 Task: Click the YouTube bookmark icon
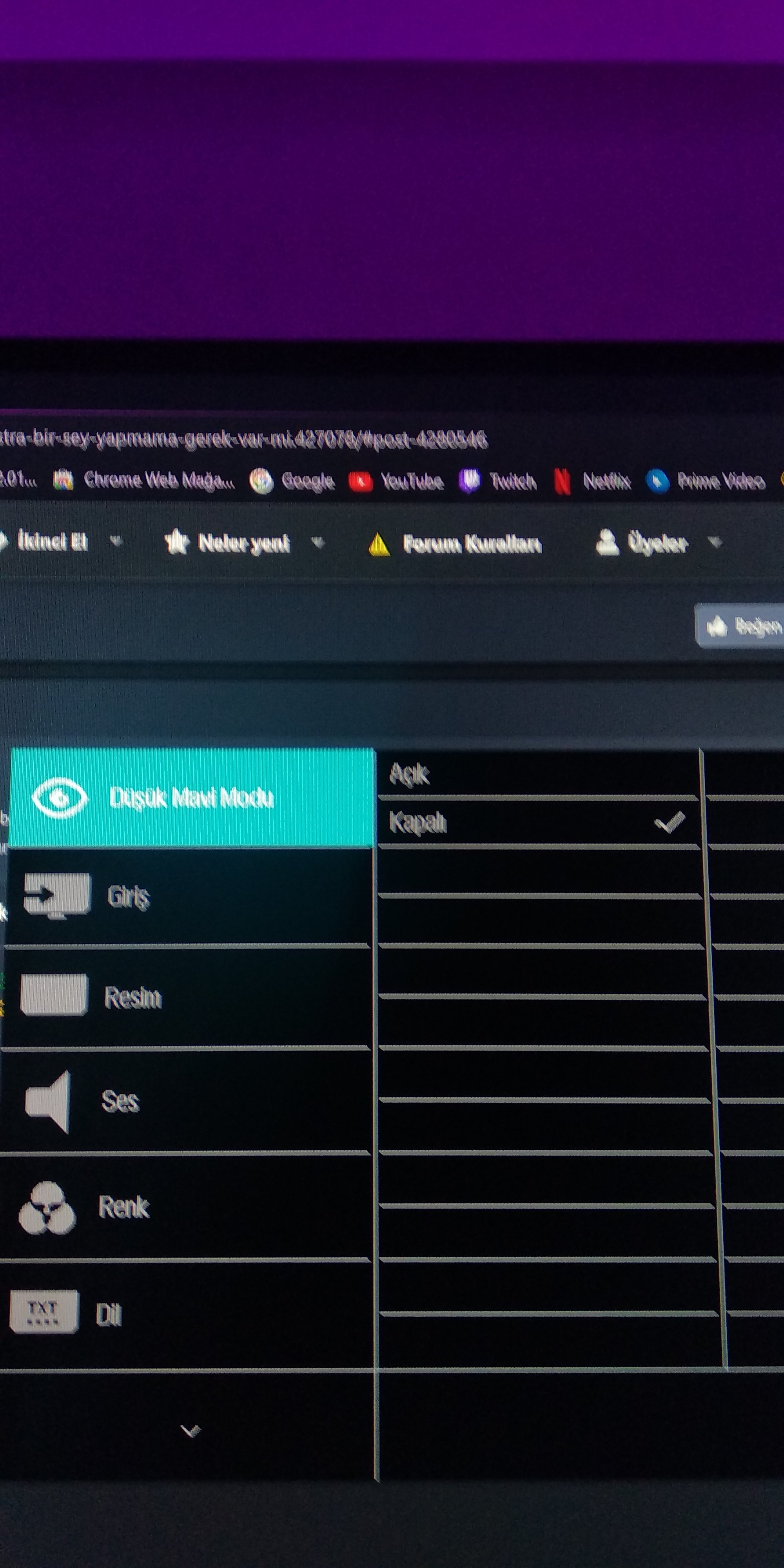click(360, 482)
